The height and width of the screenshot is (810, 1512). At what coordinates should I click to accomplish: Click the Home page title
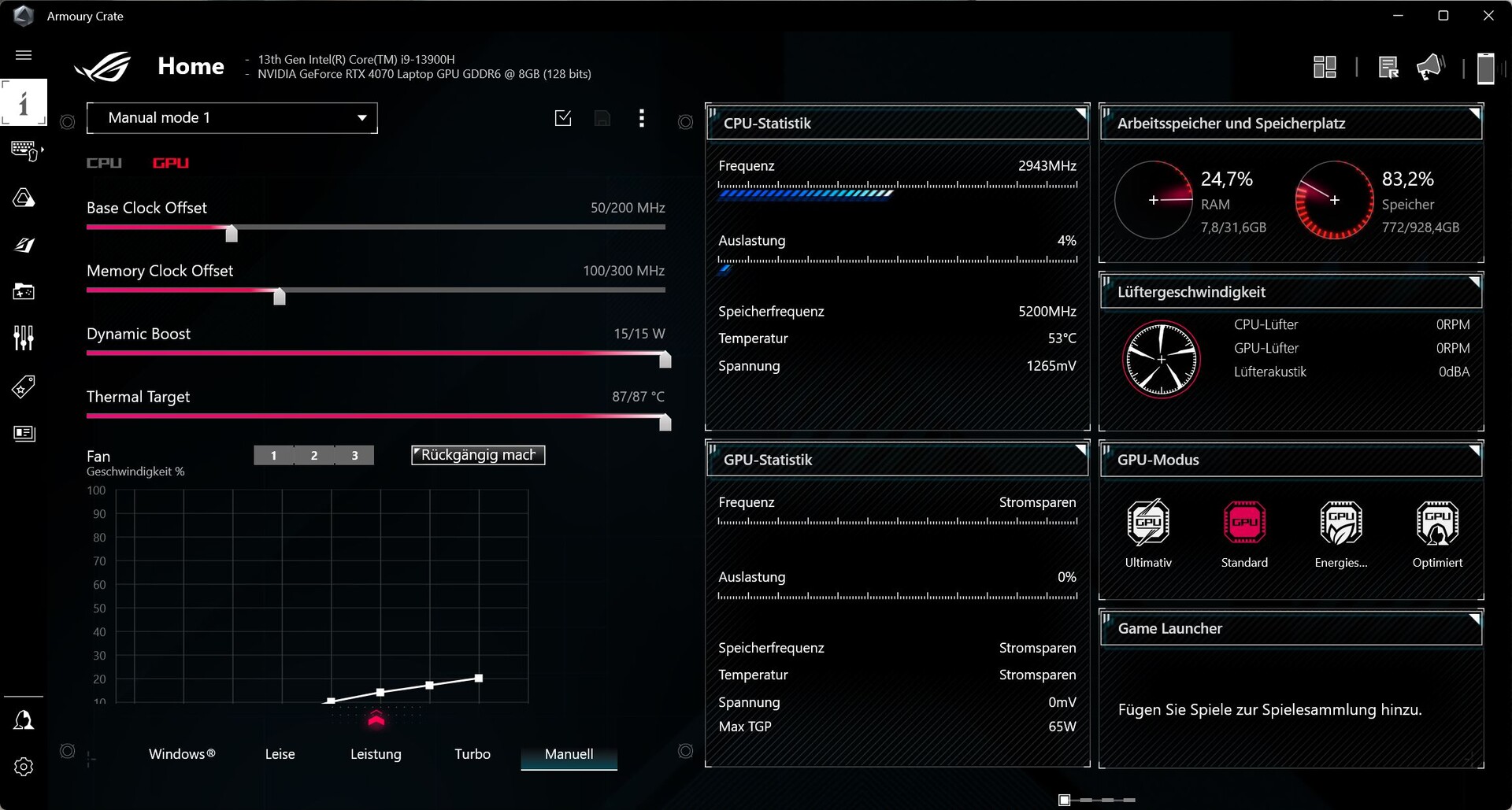point(191,66)
